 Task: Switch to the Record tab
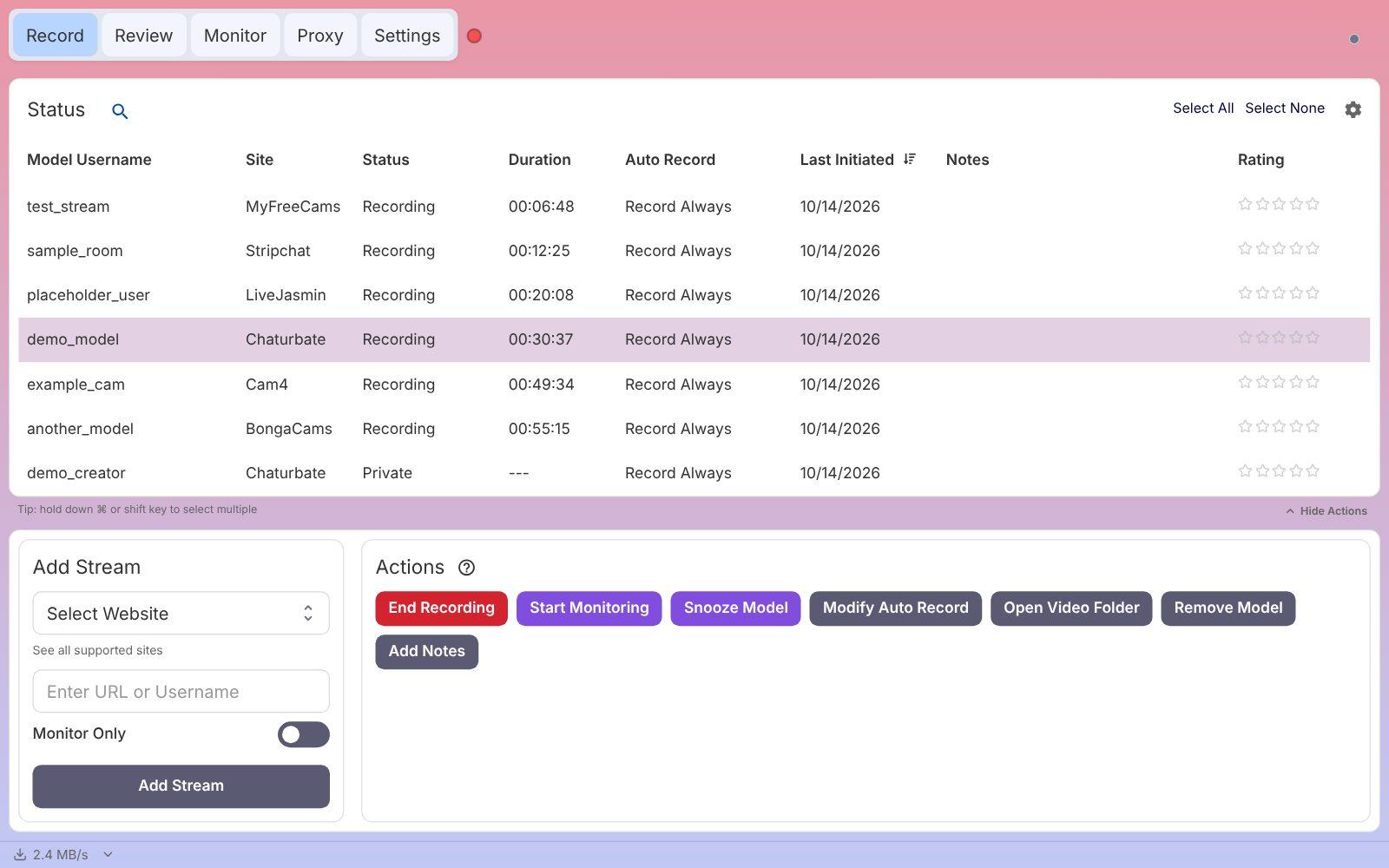[55, 36]
